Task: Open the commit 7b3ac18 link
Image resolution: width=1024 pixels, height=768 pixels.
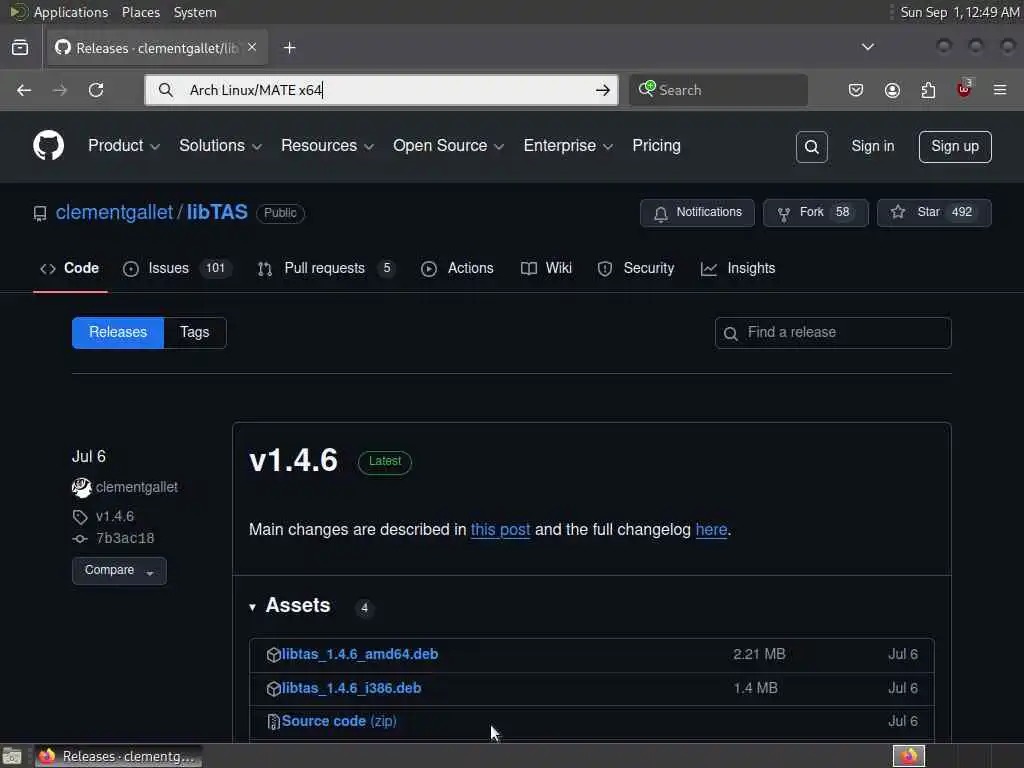Action: tap(125, 538)
